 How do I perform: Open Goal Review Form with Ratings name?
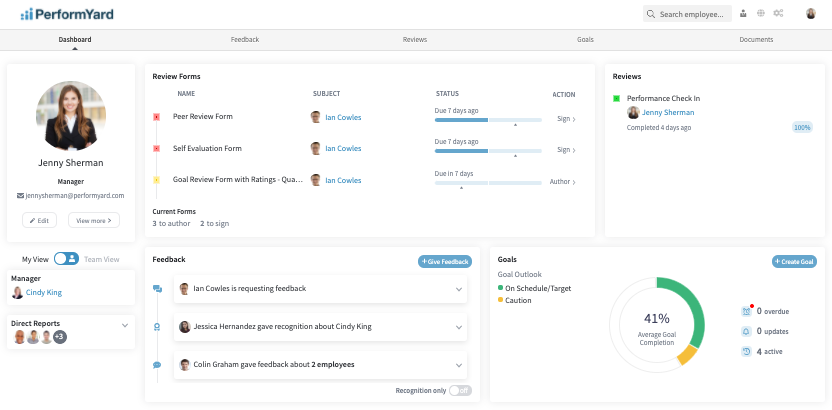[238, 180]
